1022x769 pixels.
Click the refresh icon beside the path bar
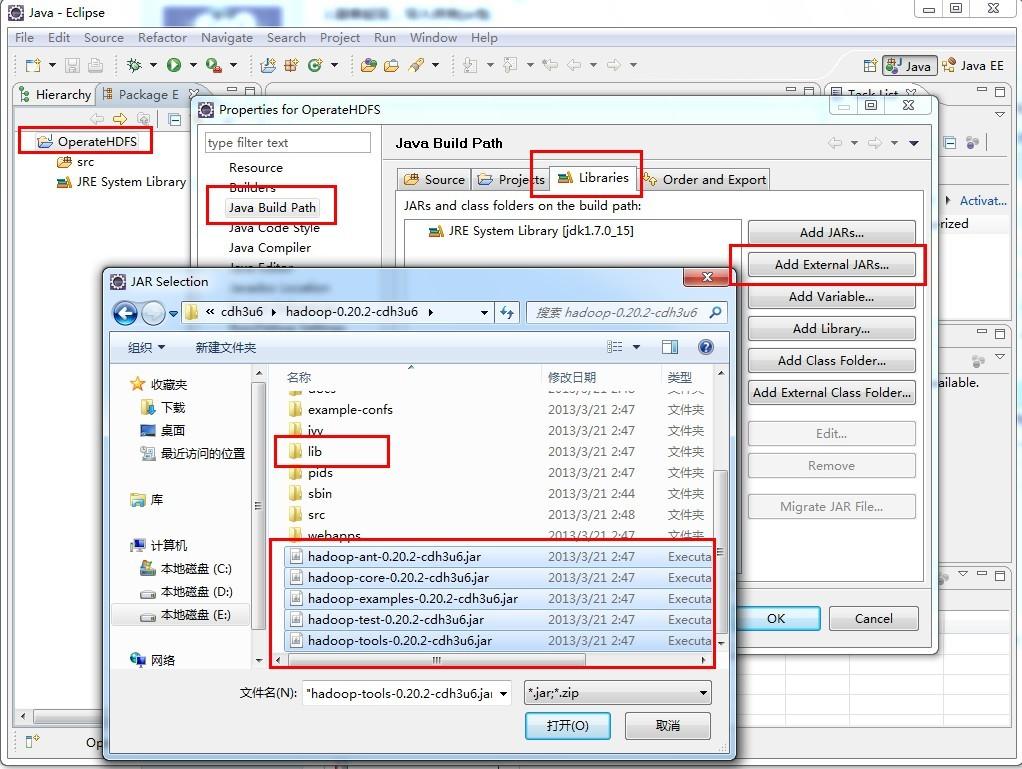(507, 313)
